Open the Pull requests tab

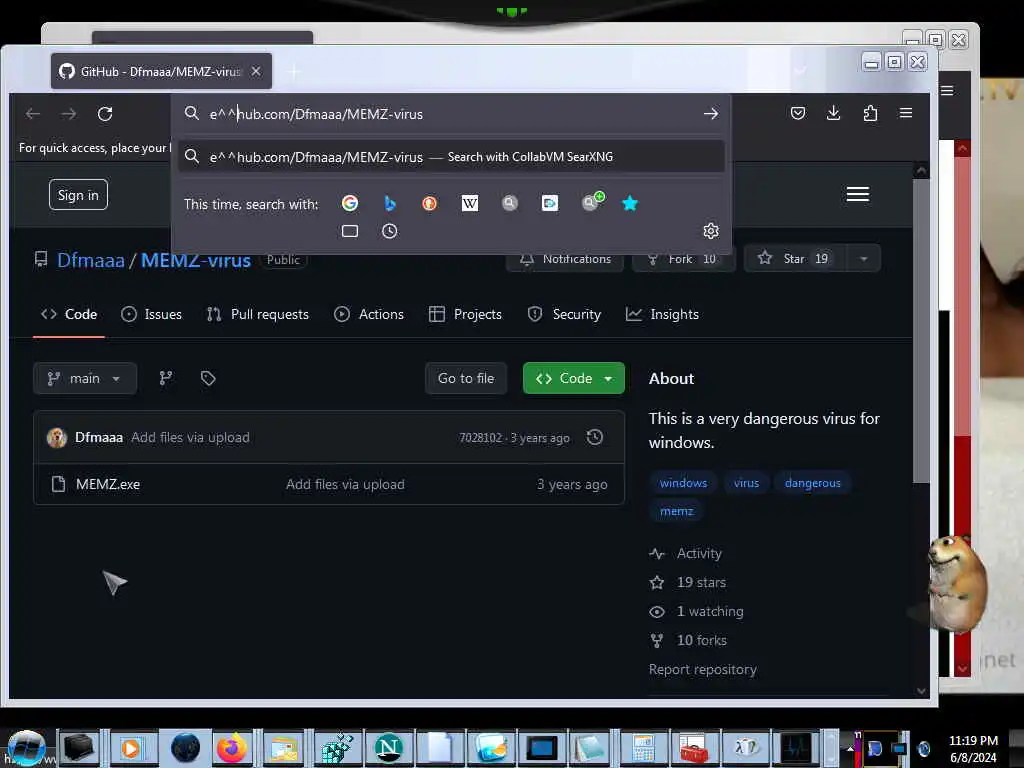257,314
